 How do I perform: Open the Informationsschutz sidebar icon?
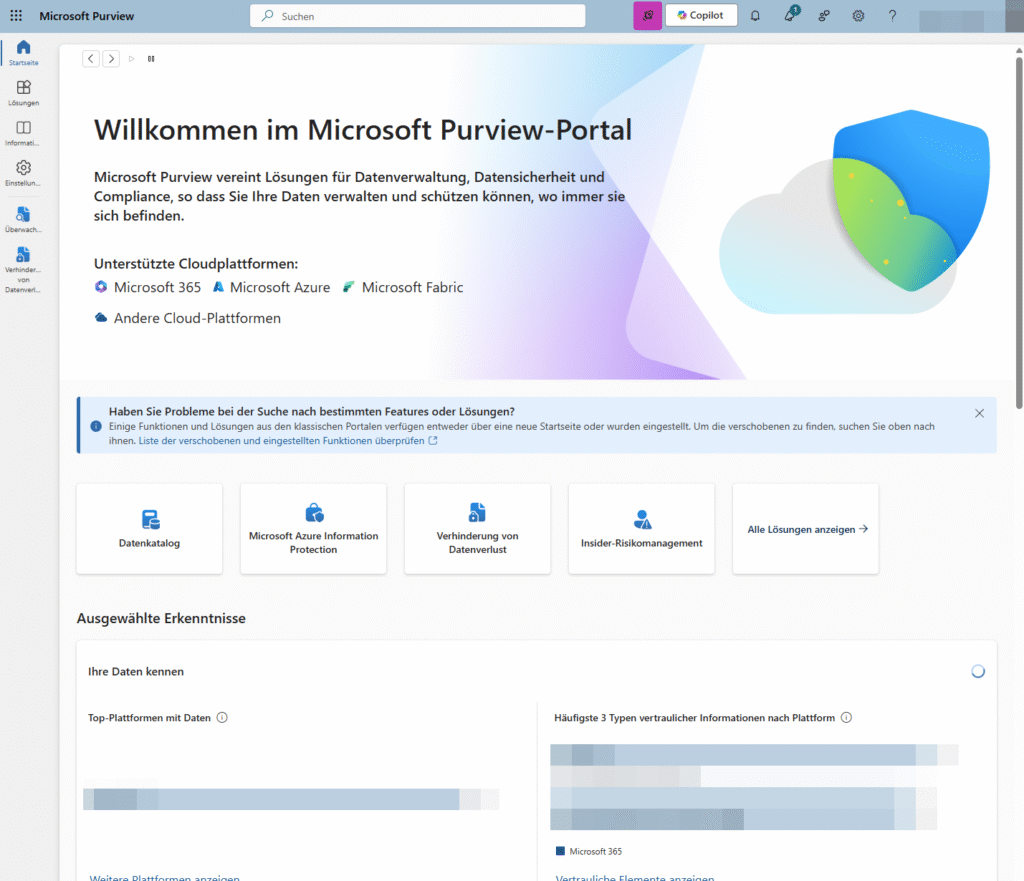coord(21,133)
